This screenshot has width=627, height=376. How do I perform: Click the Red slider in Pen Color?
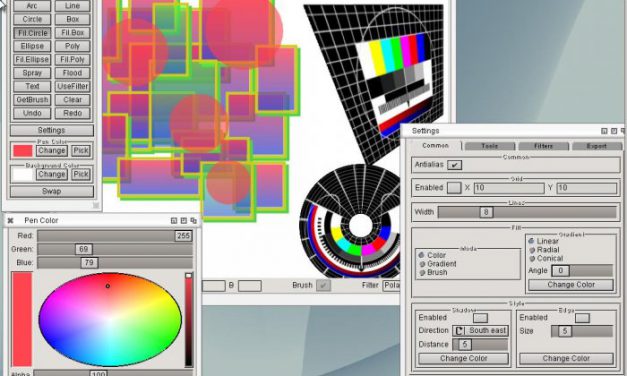coord(115,236)
